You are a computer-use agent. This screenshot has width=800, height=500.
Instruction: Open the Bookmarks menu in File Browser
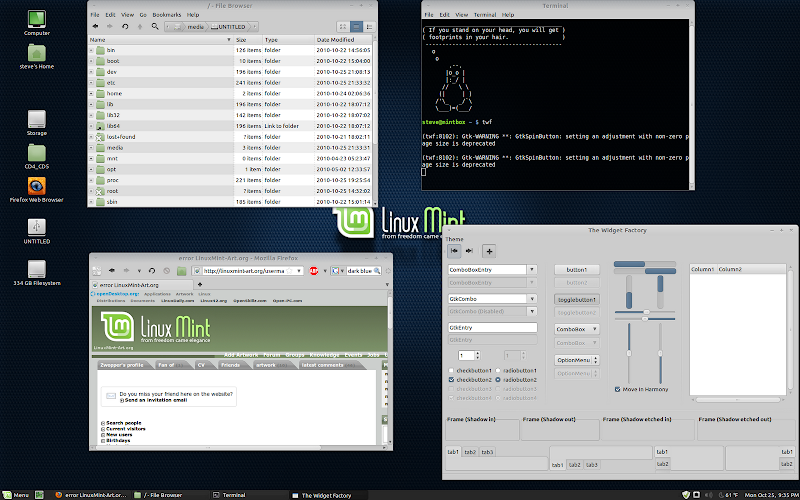[x=165, y=16]
